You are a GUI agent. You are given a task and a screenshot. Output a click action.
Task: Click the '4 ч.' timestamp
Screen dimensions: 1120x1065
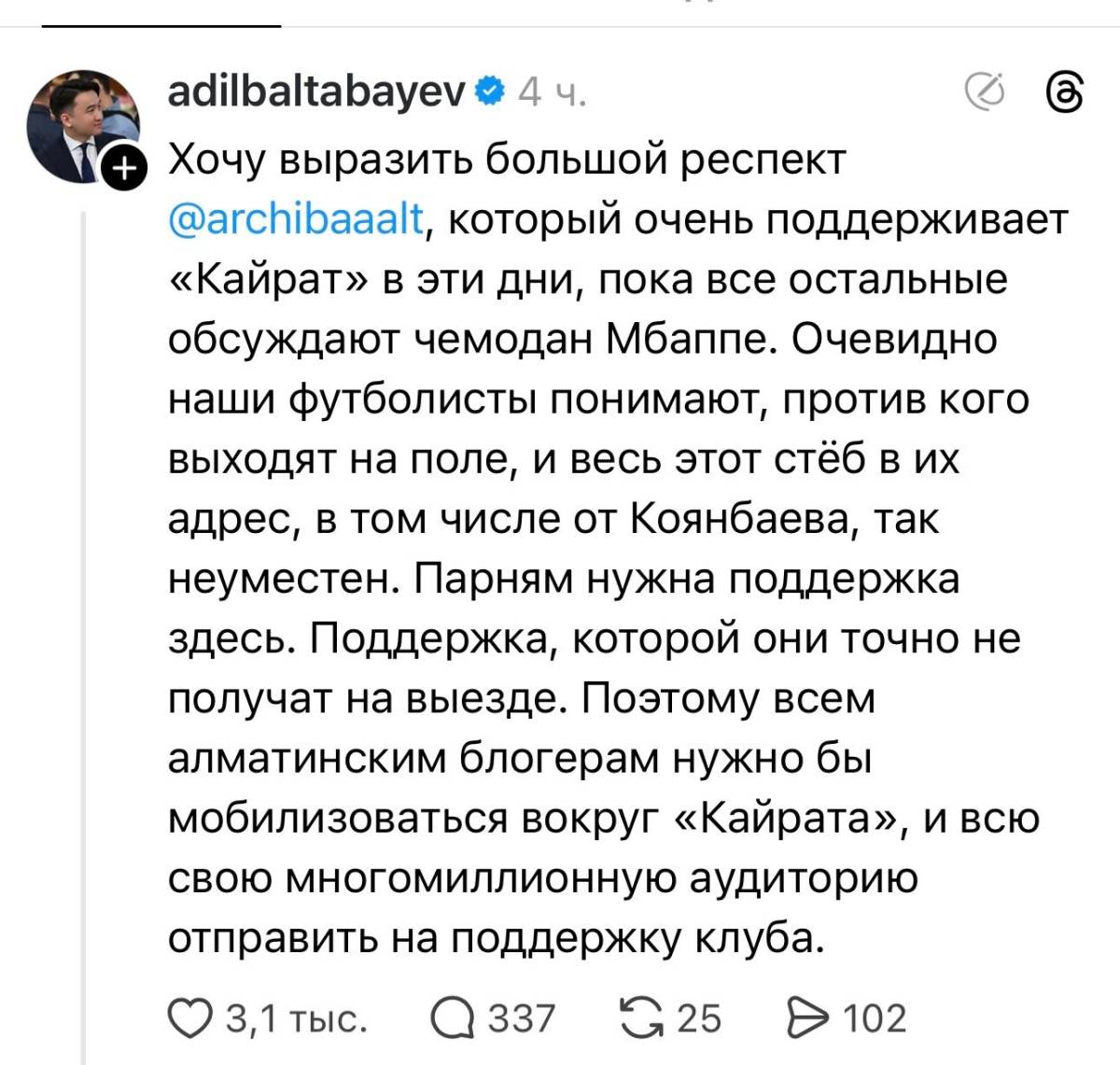click(551, 92)
